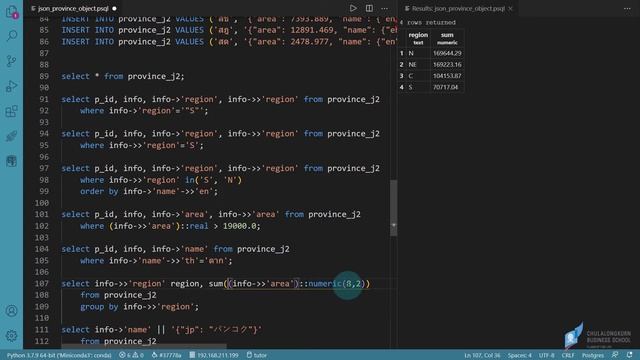
Task: Change the Postgres language mode
Action: 593,355
